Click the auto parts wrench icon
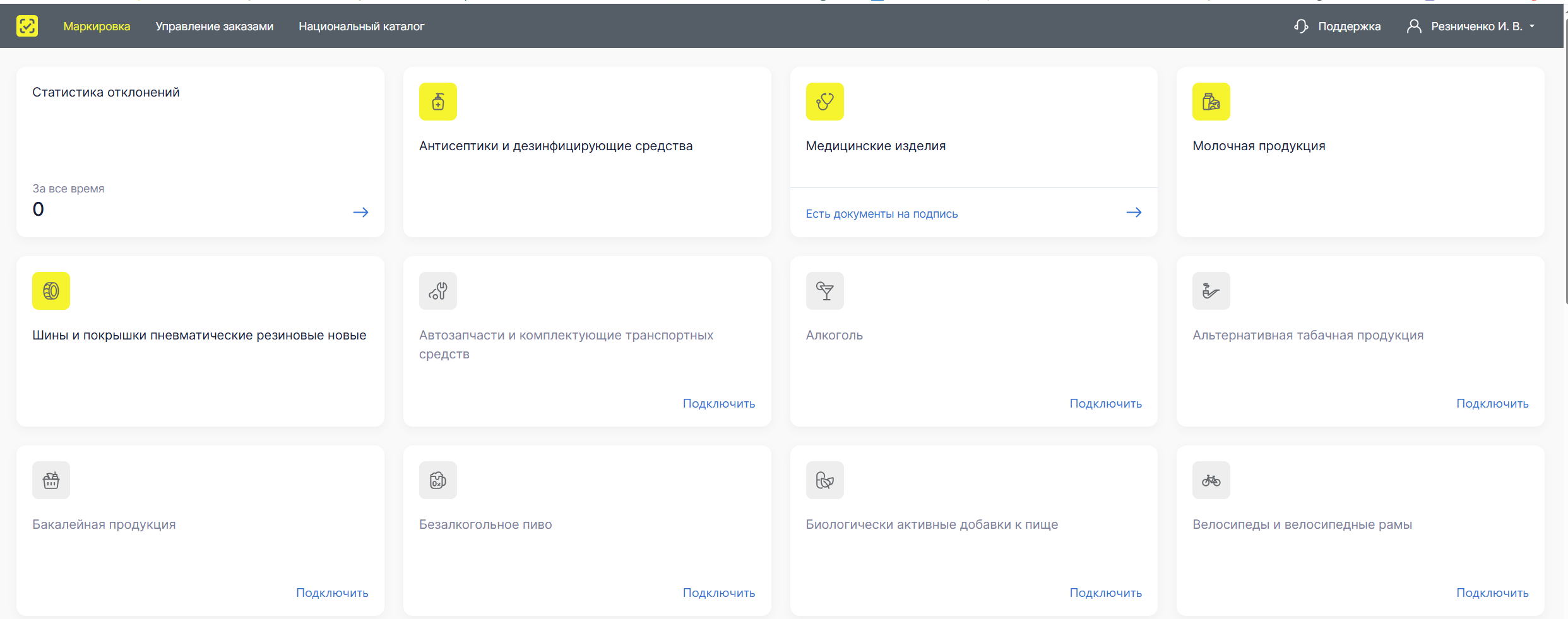The width and height of the screenshot is (1568, 619). pyautogui.click(x=438, y=291)
